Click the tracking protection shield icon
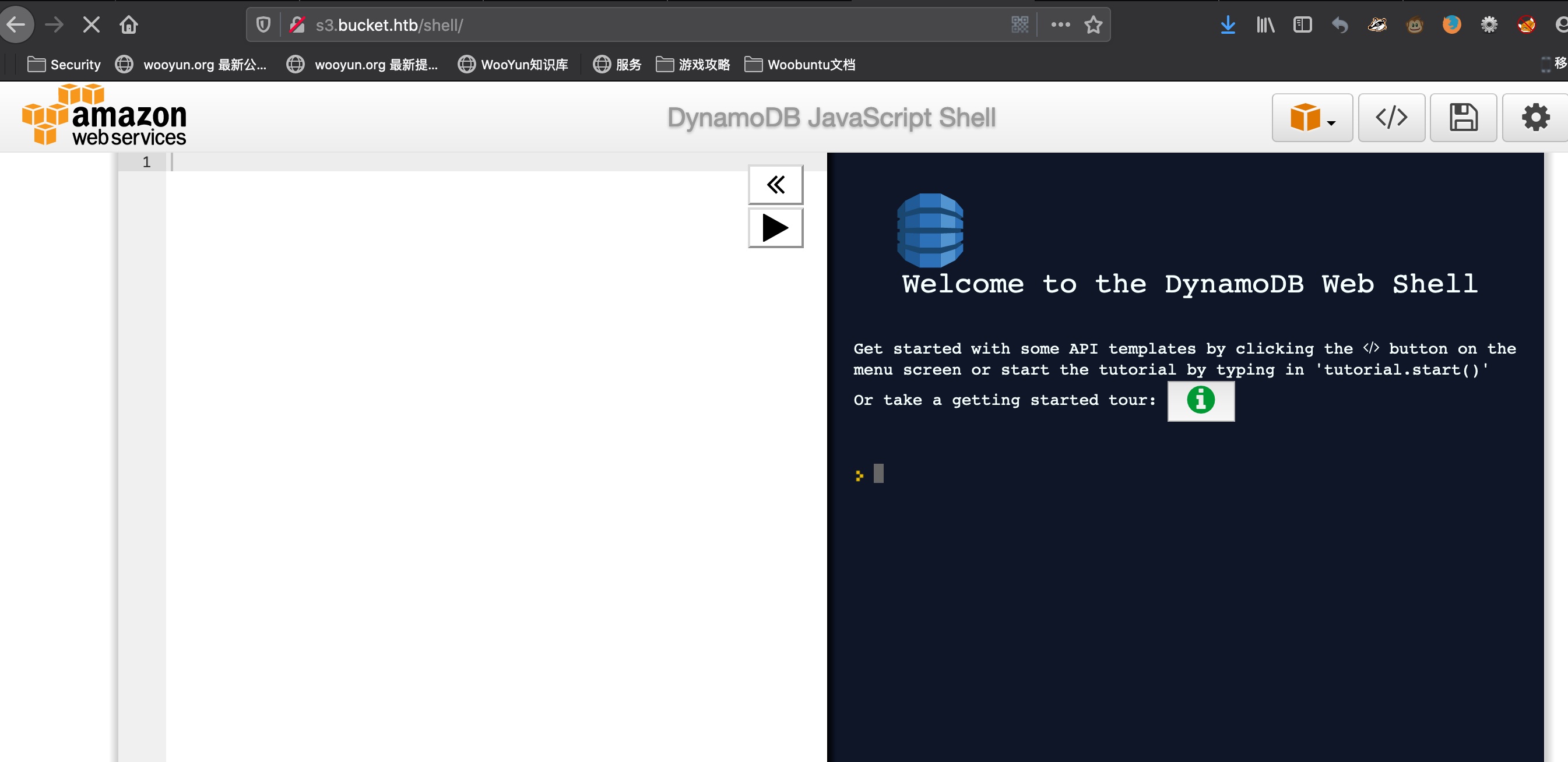The height and width of the screenshot is (762, 1568). coord(263,25)
